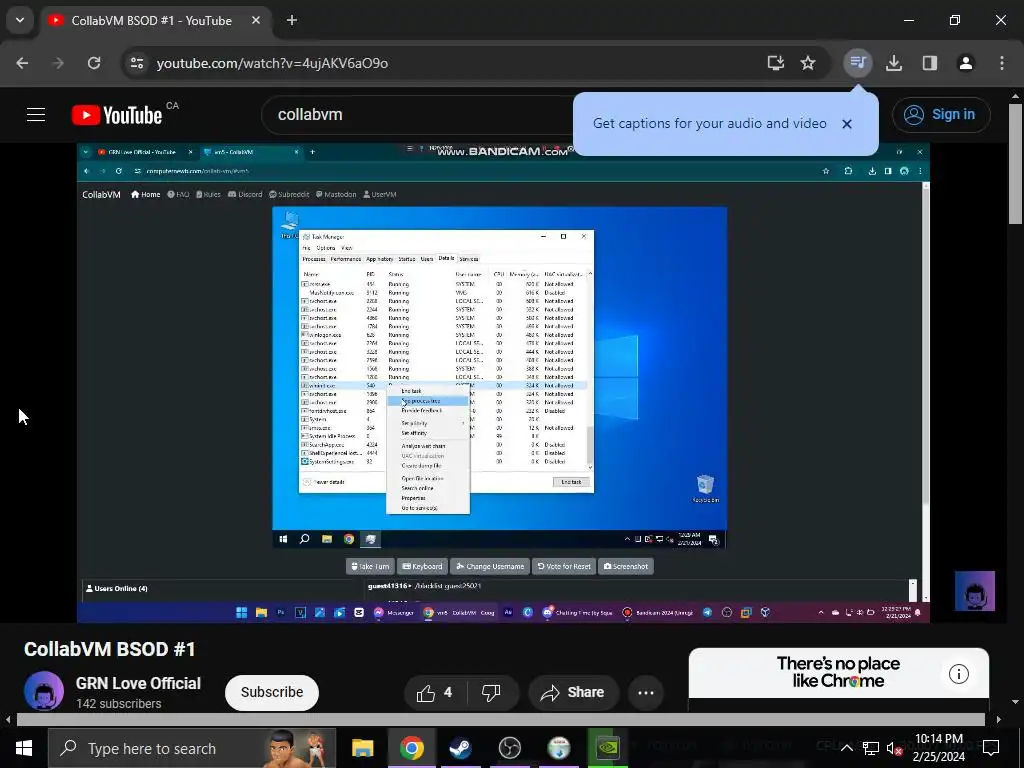The image size is (1024, 768).
Task: Select the CollabVM BSOD #1 - YouTube tab
Action: [x=151, y=21]
